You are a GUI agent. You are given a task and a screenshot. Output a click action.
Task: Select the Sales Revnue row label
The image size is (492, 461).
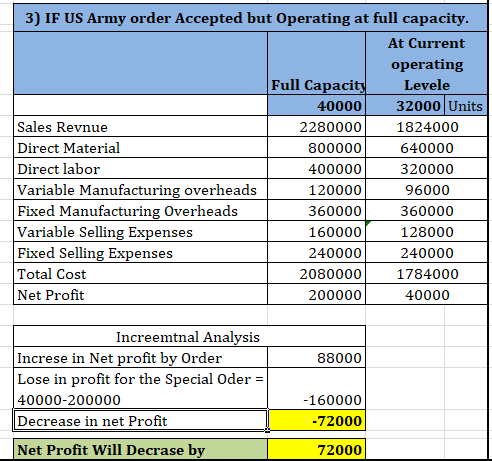(x=140, y=127)
